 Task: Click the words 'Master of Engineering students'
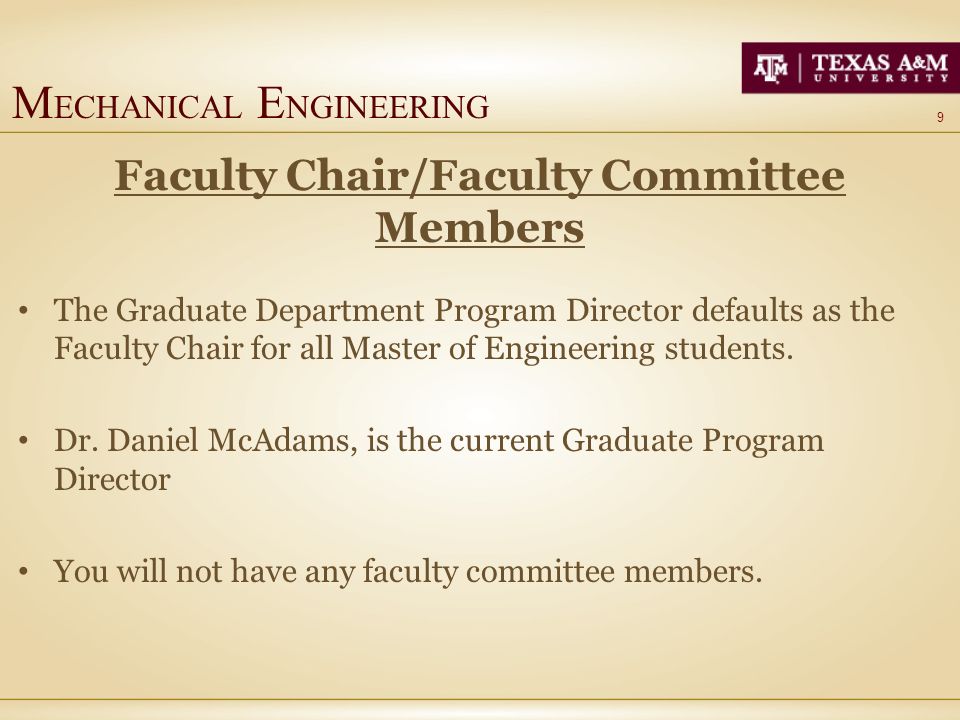(x=567, y=349)
